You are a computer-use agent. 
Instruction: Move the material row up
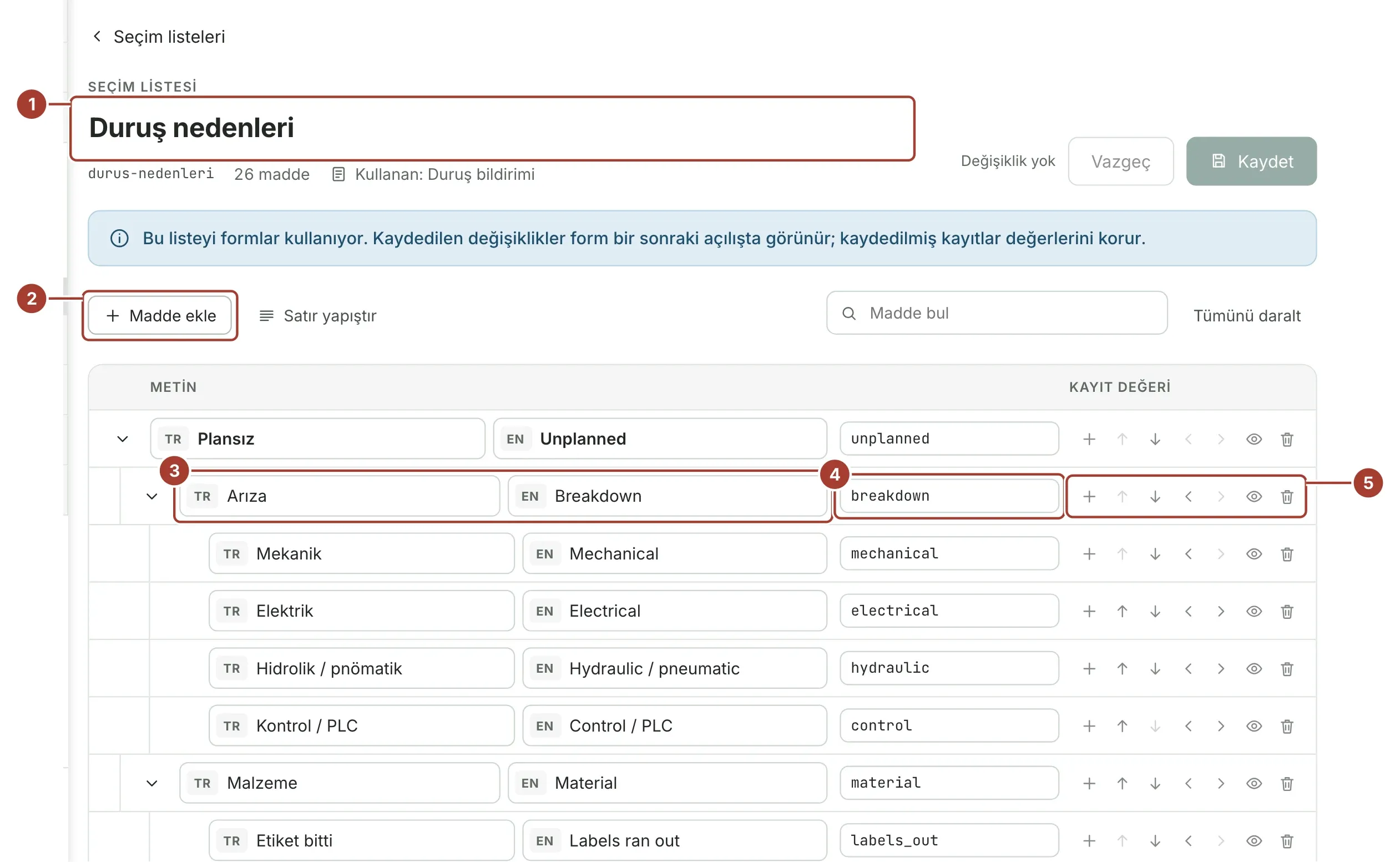(x=1122, y=783)
